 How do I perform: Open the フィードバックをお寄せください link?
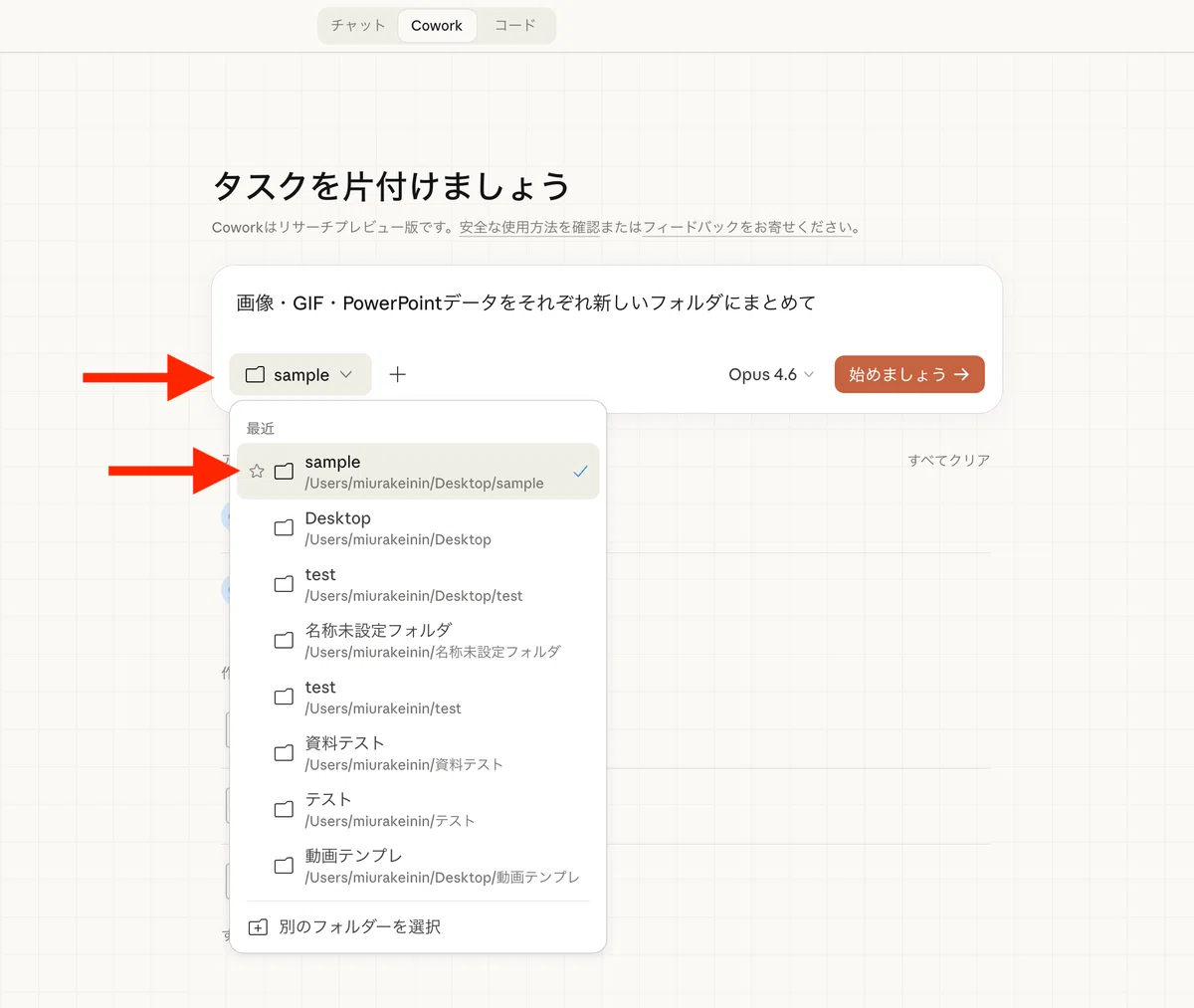(x=747, y=227)
